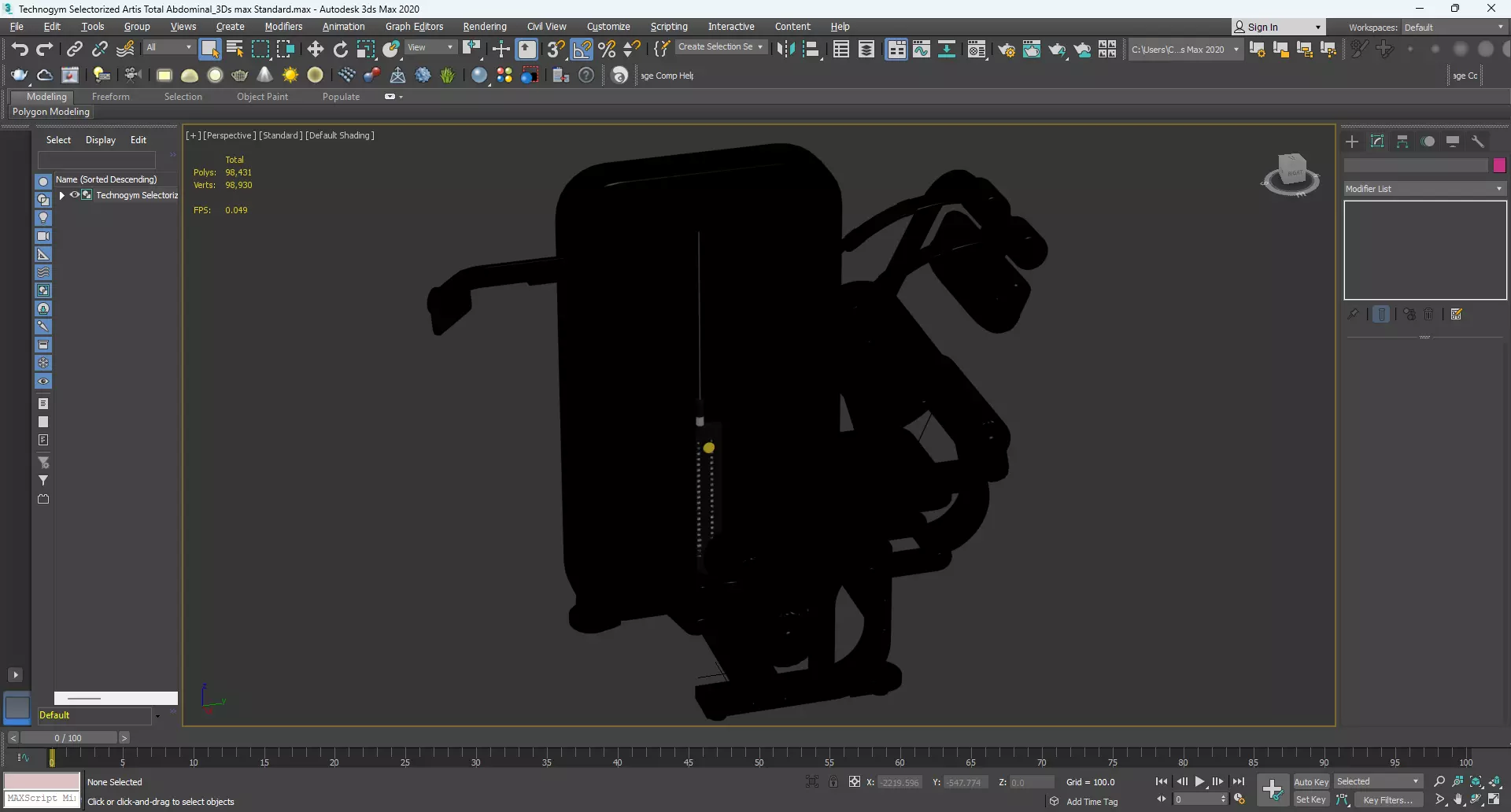Toggle the selection lock icon
This screenshot has height=812, width=1511.
point(833,781)
